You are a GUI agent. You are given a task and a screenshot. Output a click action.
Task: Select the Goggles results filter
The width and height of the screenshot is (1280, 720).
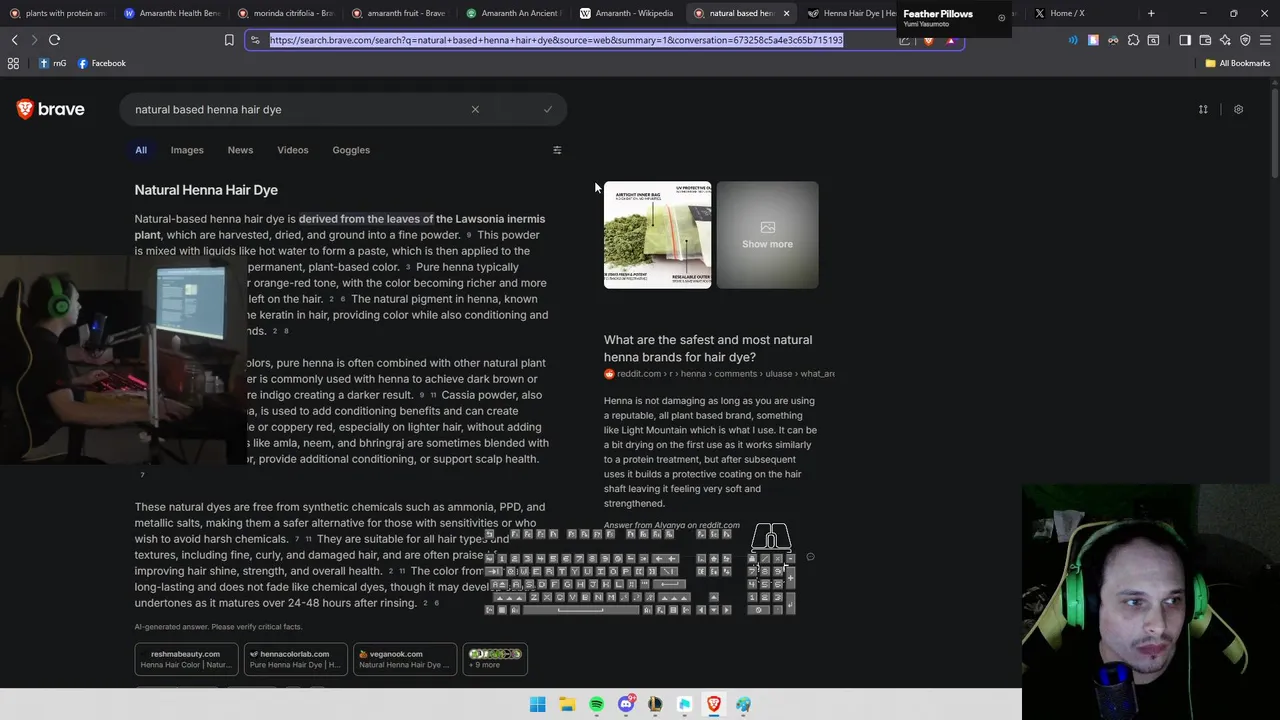click(x=351, y=150)
